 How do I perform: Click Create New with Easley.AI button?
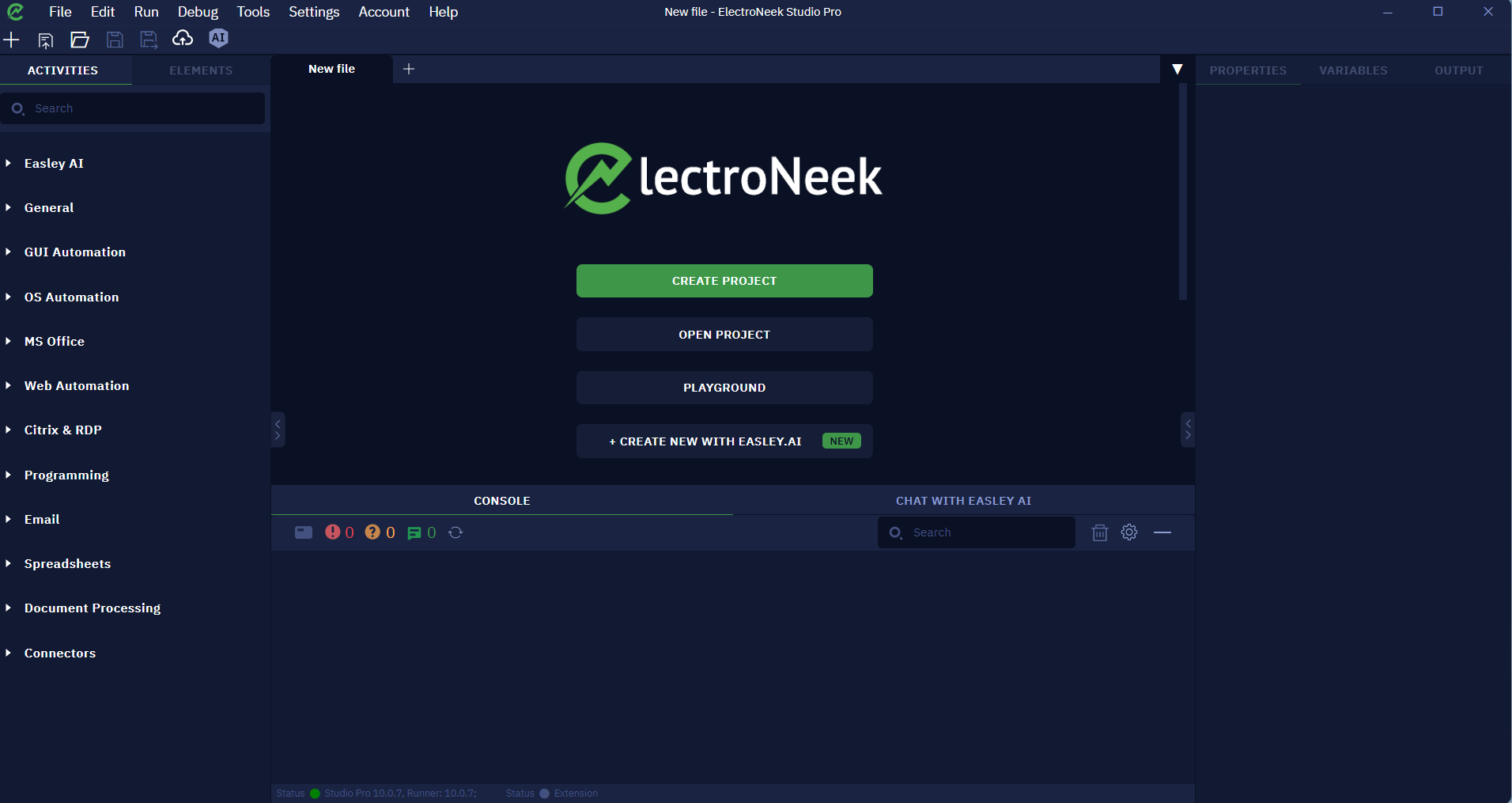[724, 441]
